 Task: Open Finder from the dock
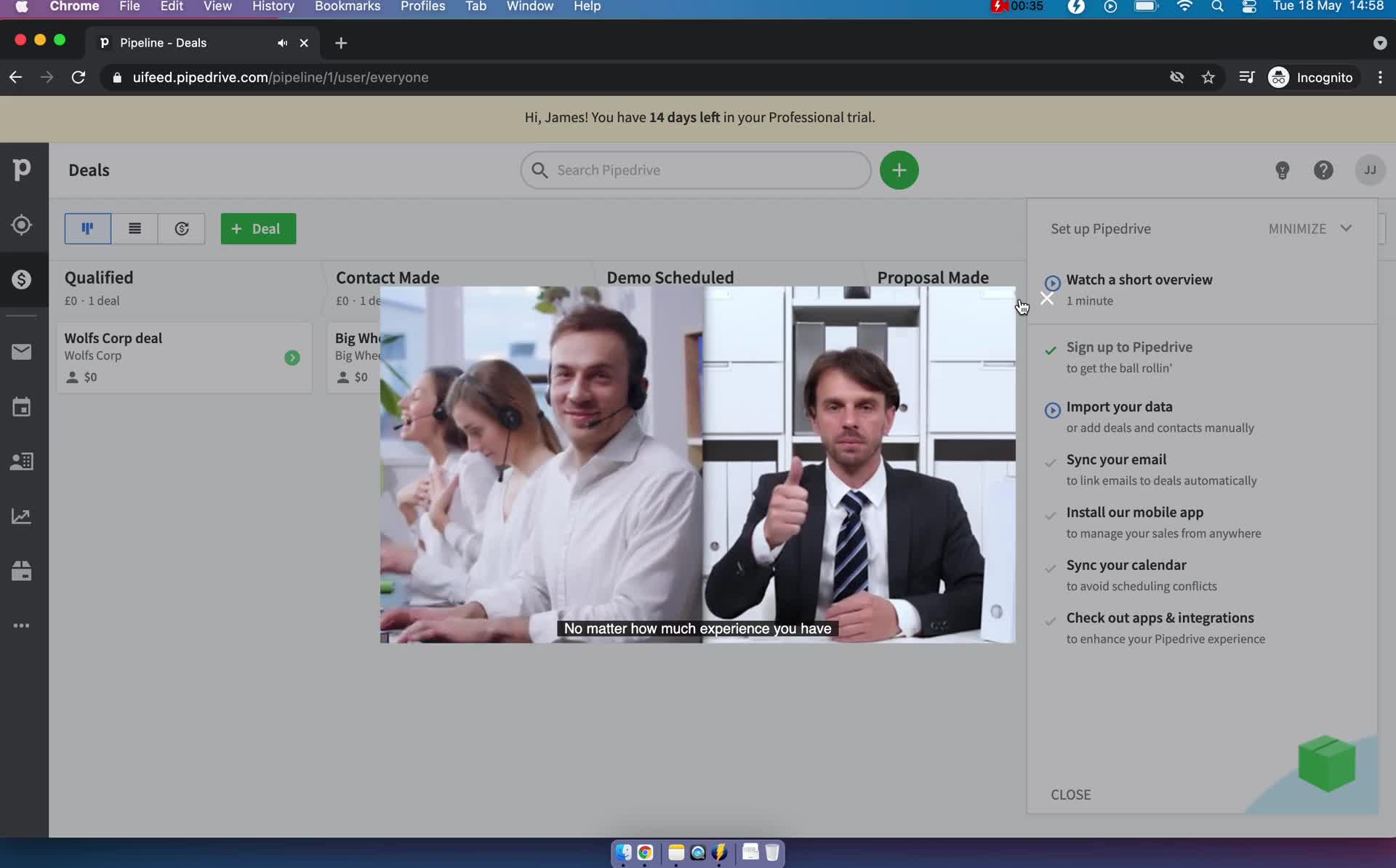[623, 852]
